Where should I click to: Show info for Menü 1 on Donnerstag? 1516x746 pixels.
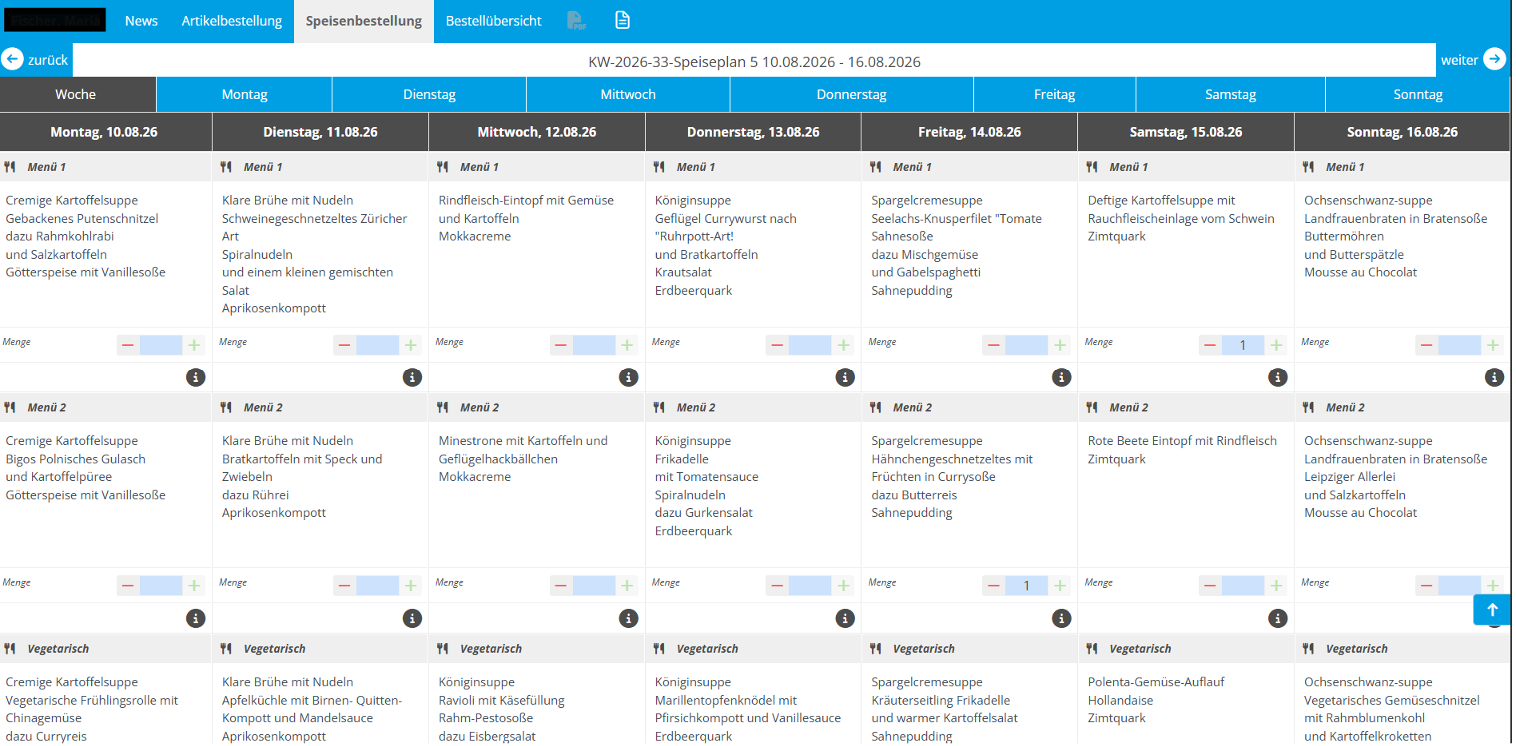[x=845, y=377]
